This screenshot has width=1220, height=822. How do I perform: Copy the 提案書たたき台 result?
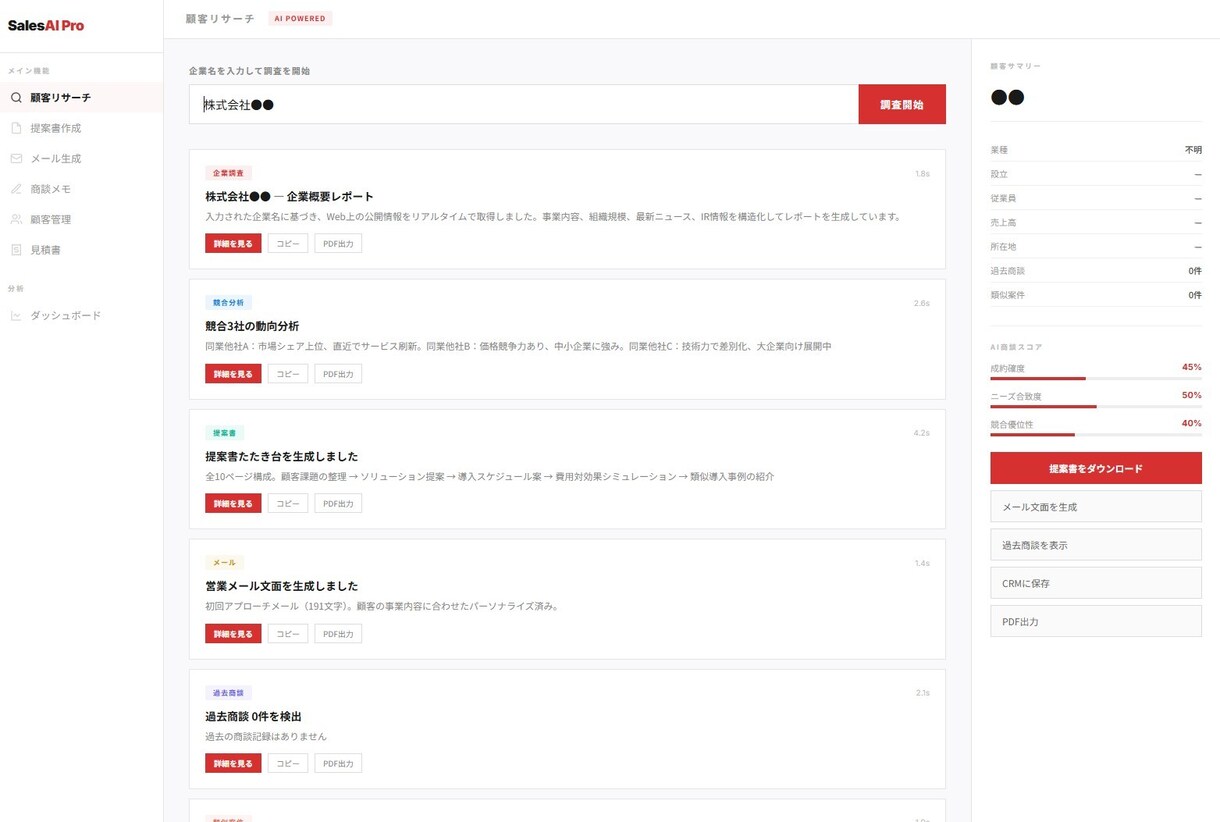(288, 503)
